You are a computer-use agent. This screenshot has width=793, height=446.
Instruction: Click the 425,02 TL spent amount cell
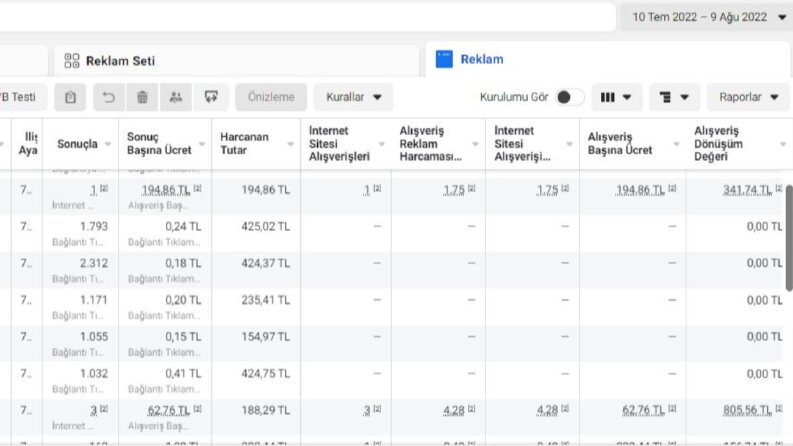[266, 227]
